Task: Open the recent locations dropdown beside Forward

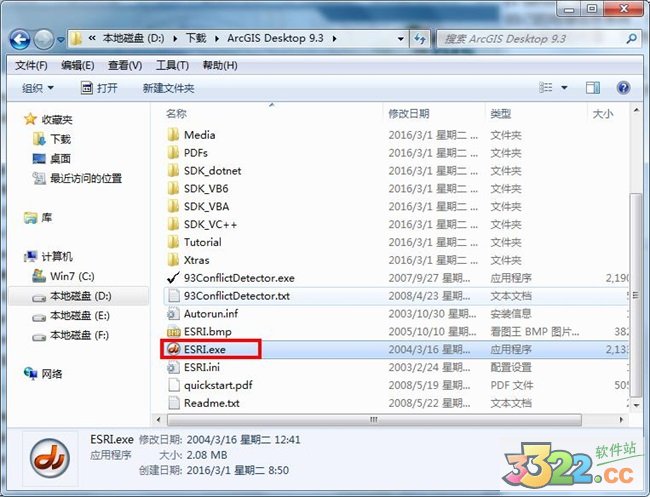Action: [61, 40]
